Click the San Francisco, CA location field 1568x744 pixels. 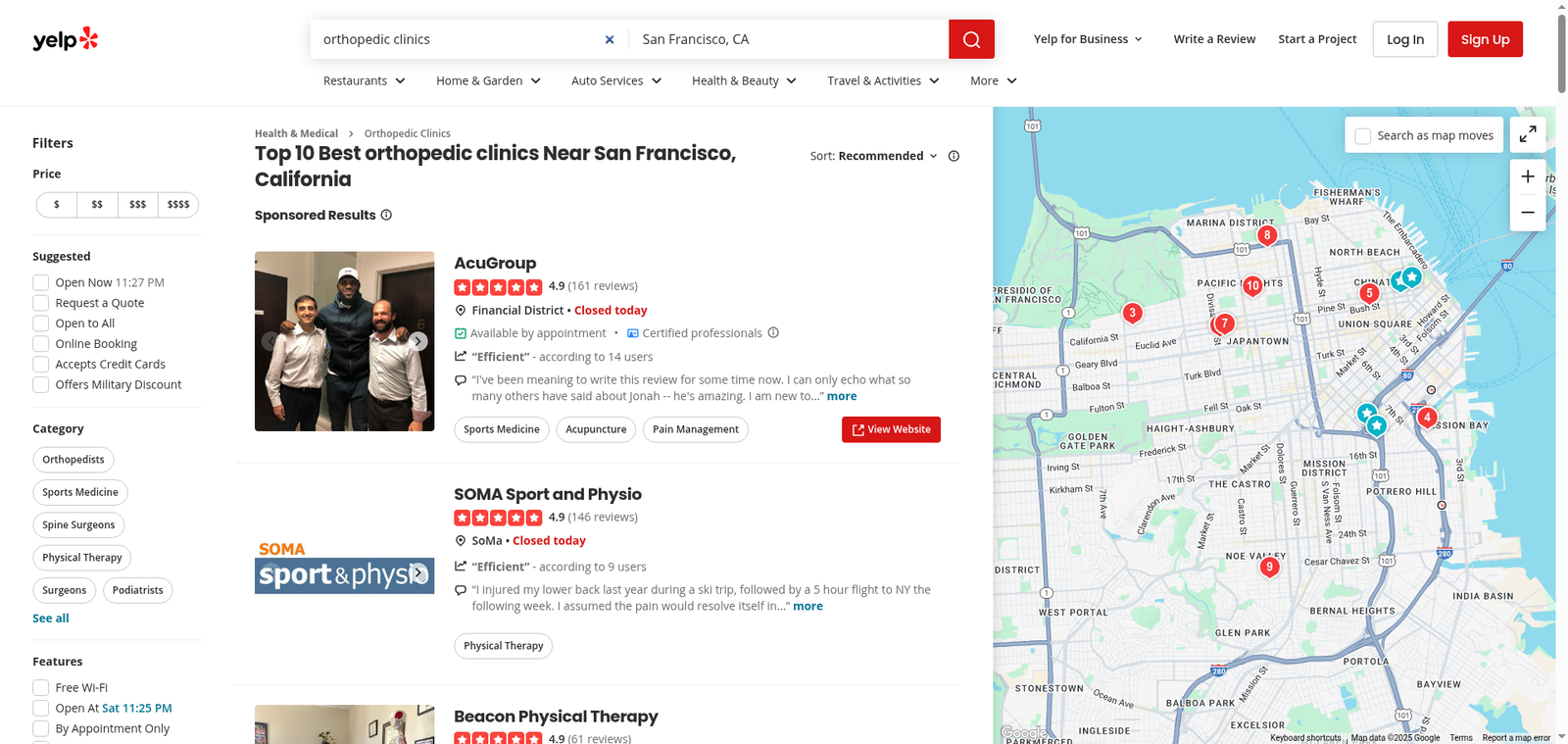coord(789,39)
